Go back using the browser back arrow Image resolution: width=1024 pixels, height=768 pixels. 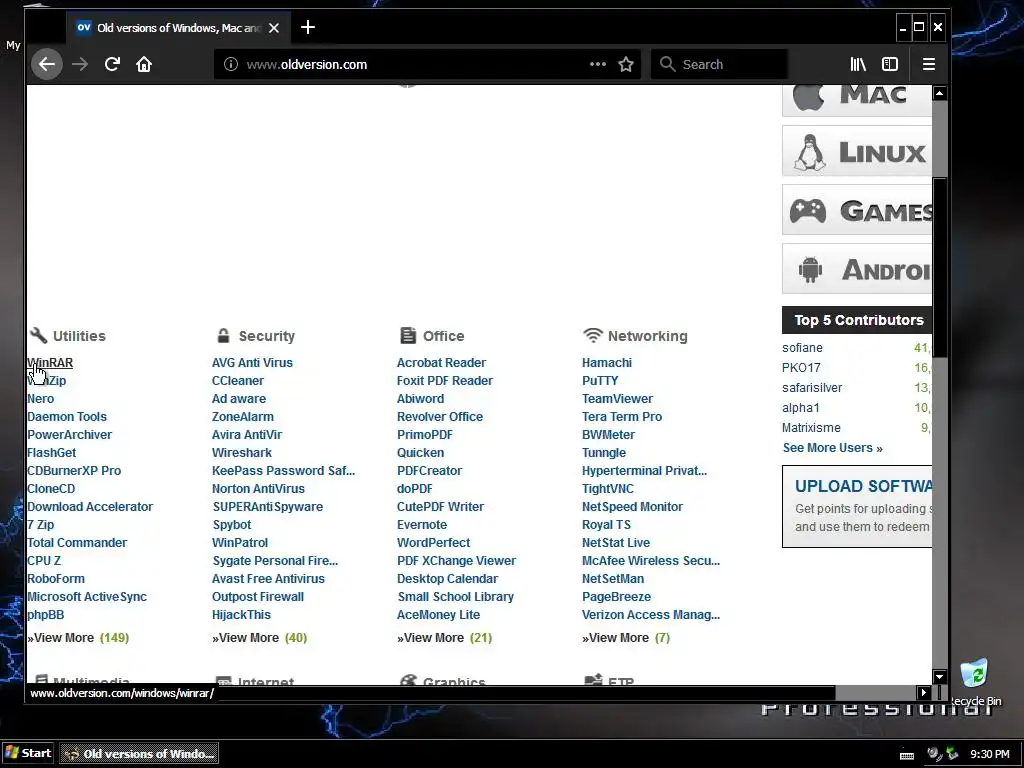tap(46, 64)
